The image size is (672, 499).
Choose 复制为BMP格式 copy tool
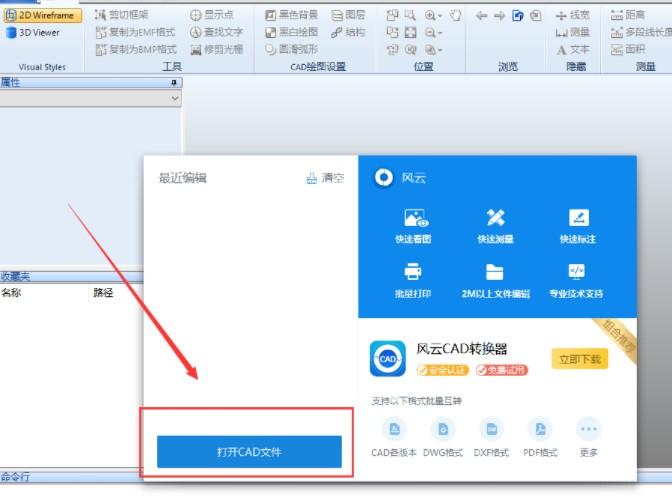pos(135,50)
